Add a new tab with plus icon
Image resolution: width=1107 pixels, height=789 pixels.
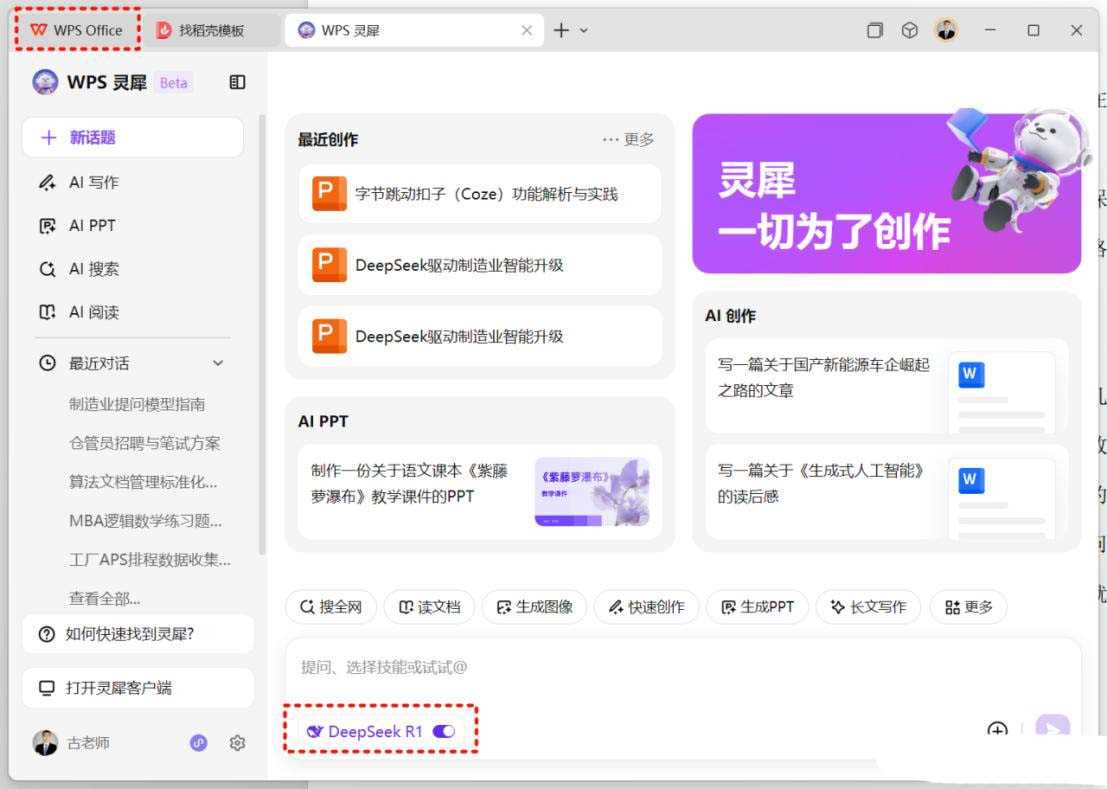coord(561,30)
